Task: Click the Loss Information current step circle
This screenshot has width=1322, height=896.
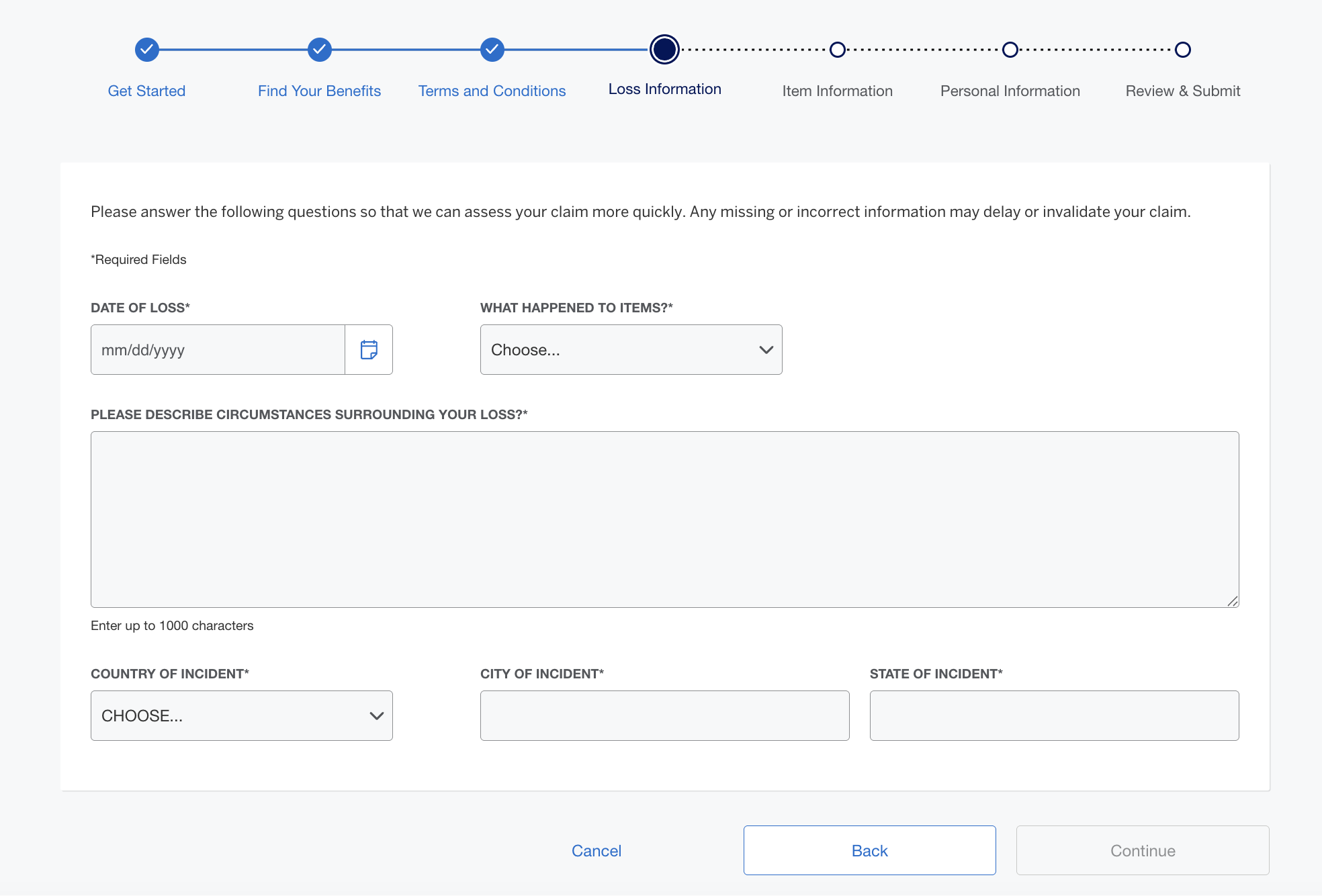Action: (664, 49)
